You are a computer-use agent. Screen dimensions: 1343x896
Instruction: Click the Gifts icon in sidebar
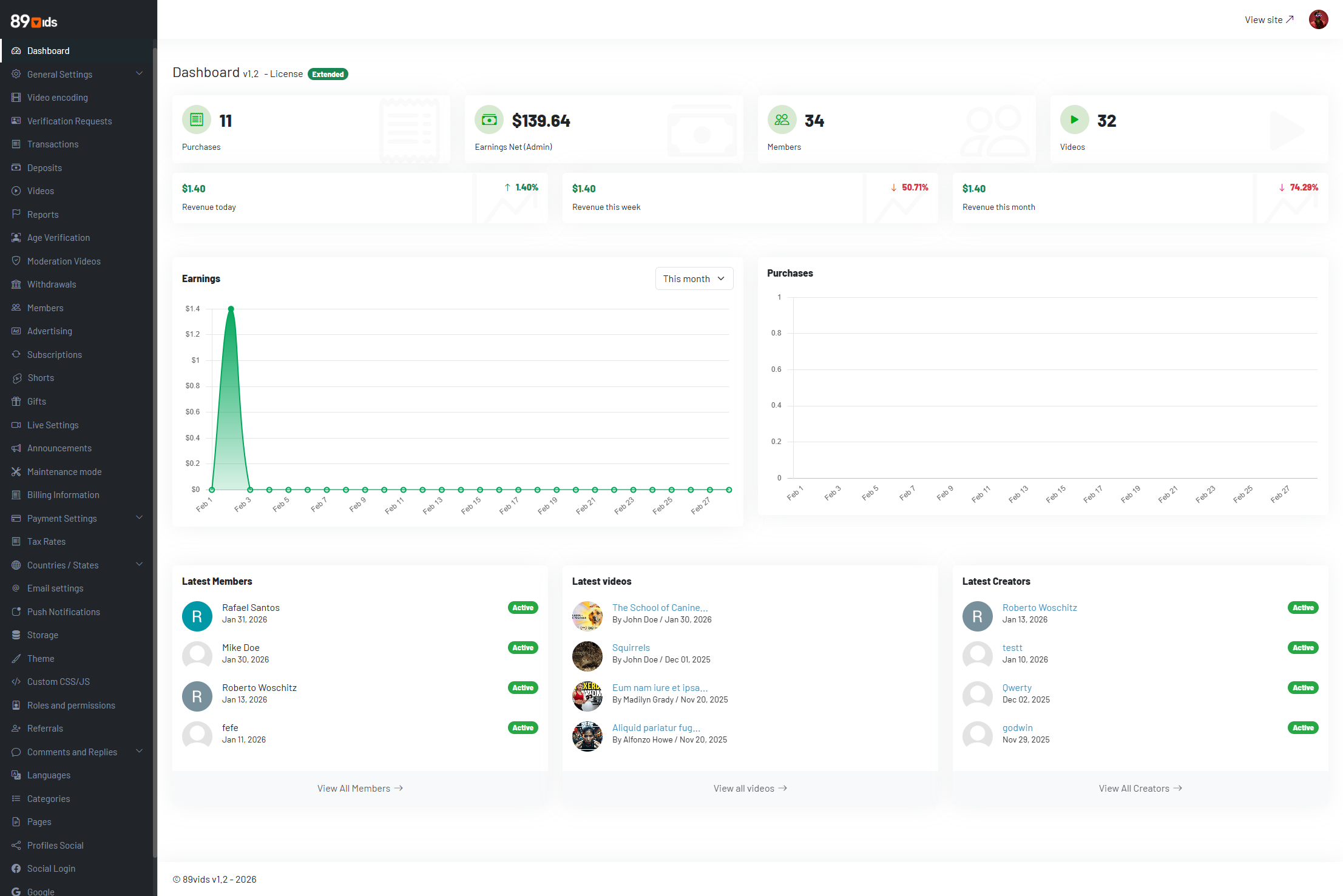click(x=16, y=401)
